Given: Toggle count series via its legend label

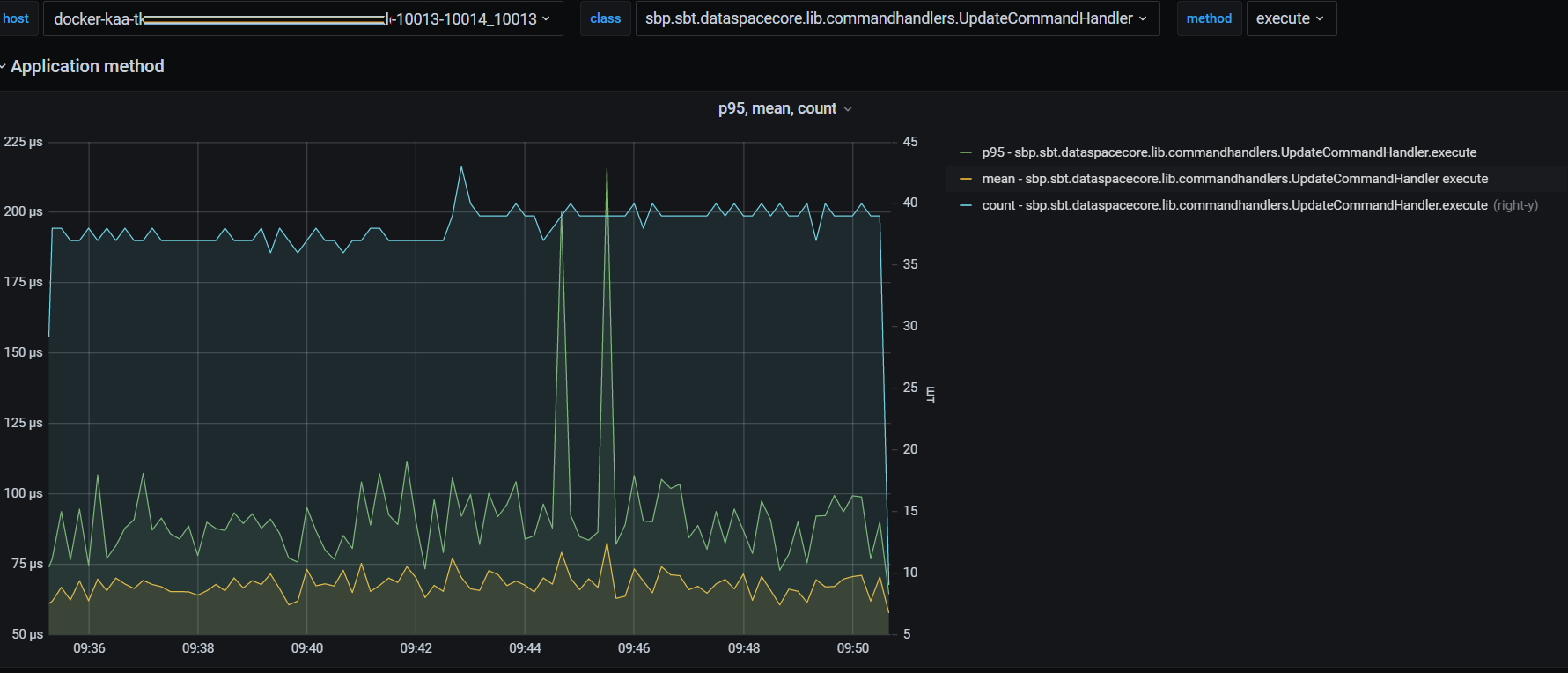Looking at the screenshot, I should [x=1234, y=205].
